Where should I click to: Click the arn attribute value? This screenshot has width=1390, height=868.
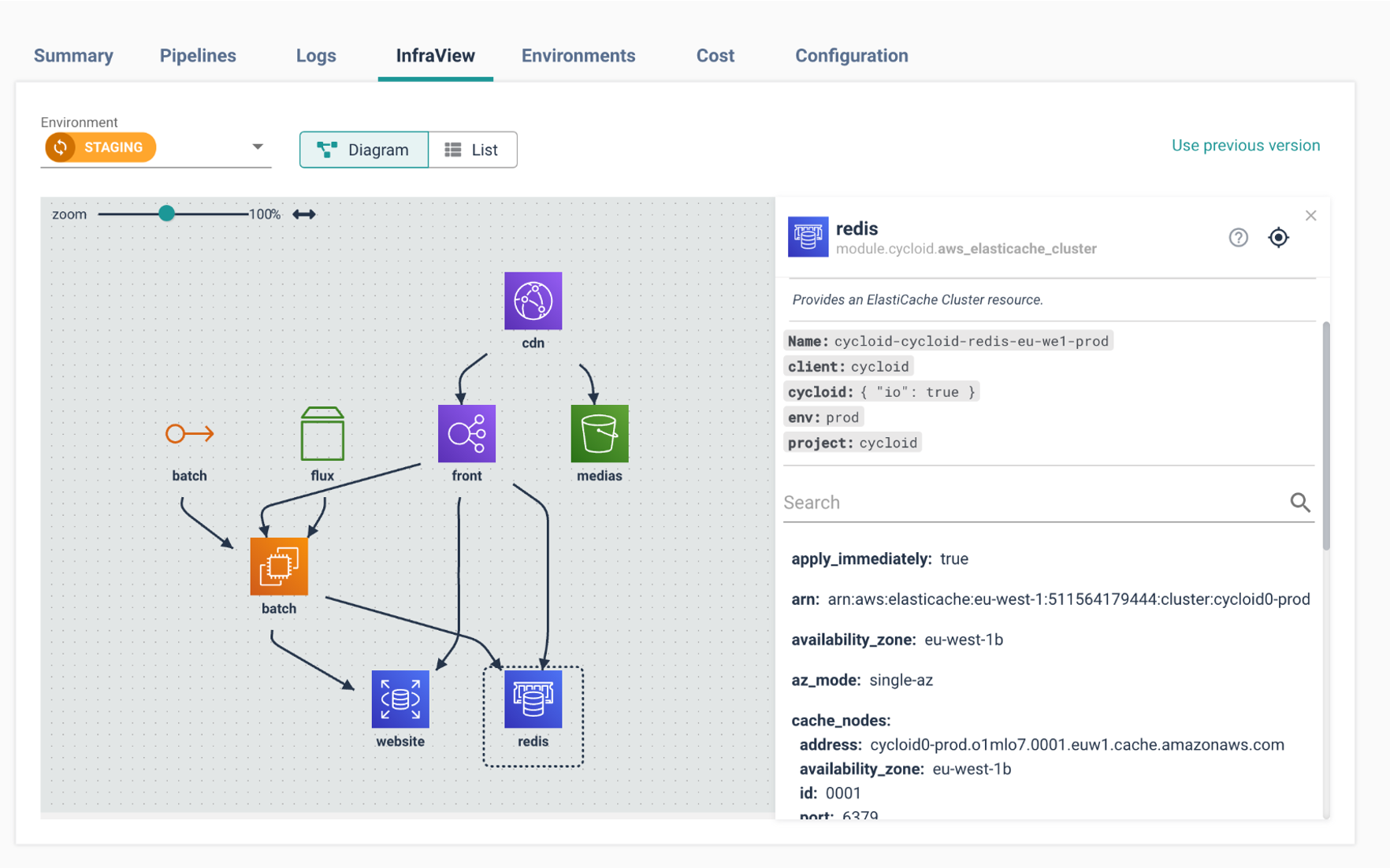point(1069,599)
